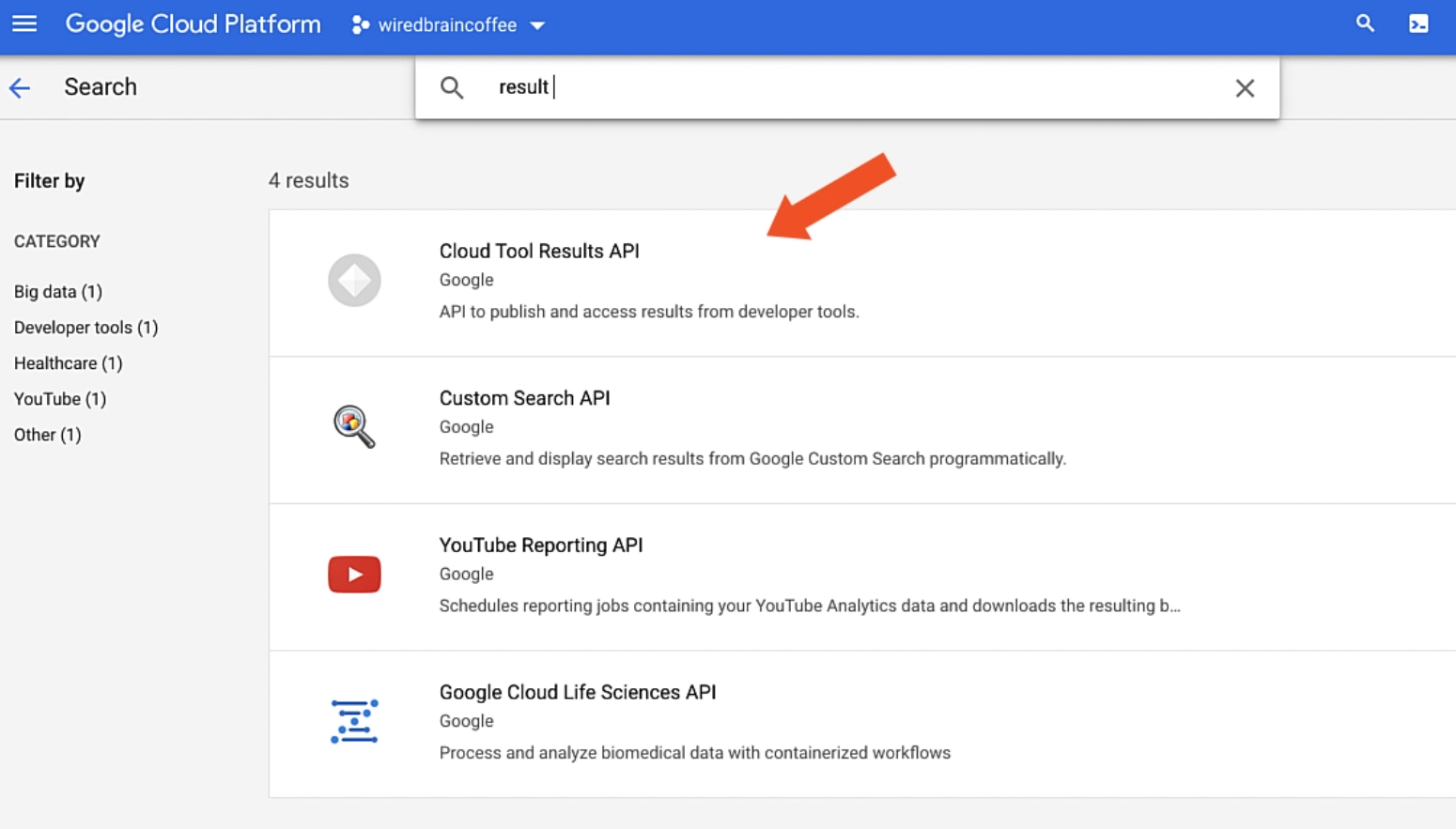The width and height of the screenshot is (1456, 829).
Task: Clear the search with the X icon
Action: (1245, 88)
